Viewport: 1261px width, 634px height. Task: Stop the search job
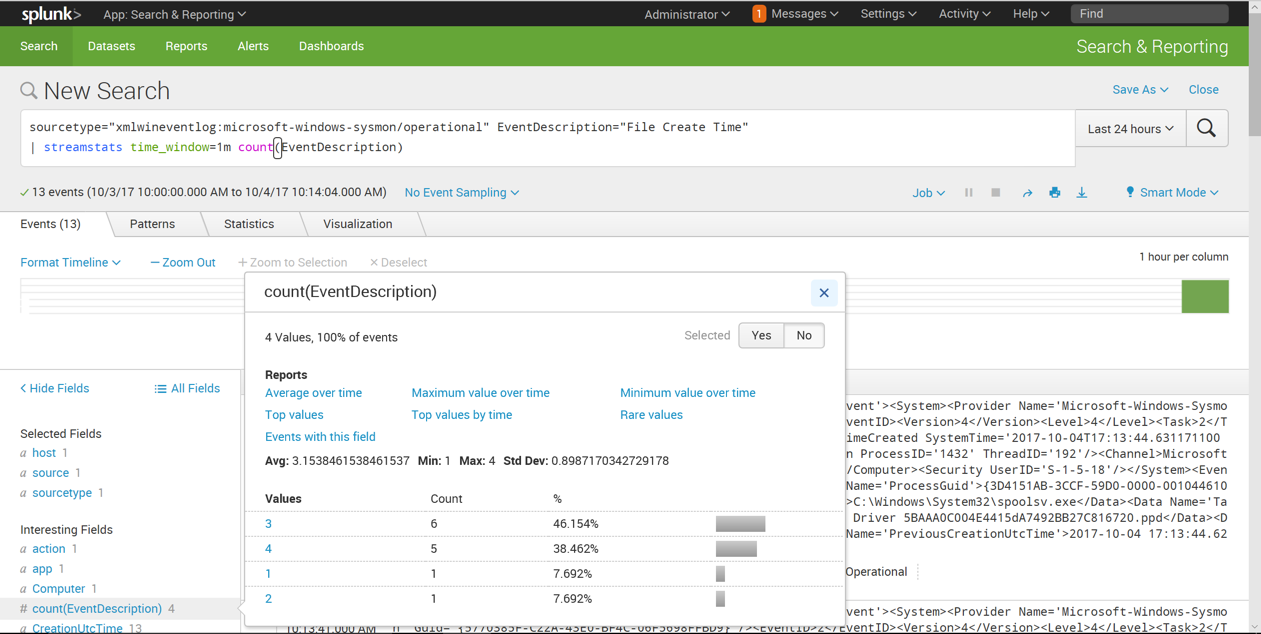pyautogui.click(x=996, y=193)
